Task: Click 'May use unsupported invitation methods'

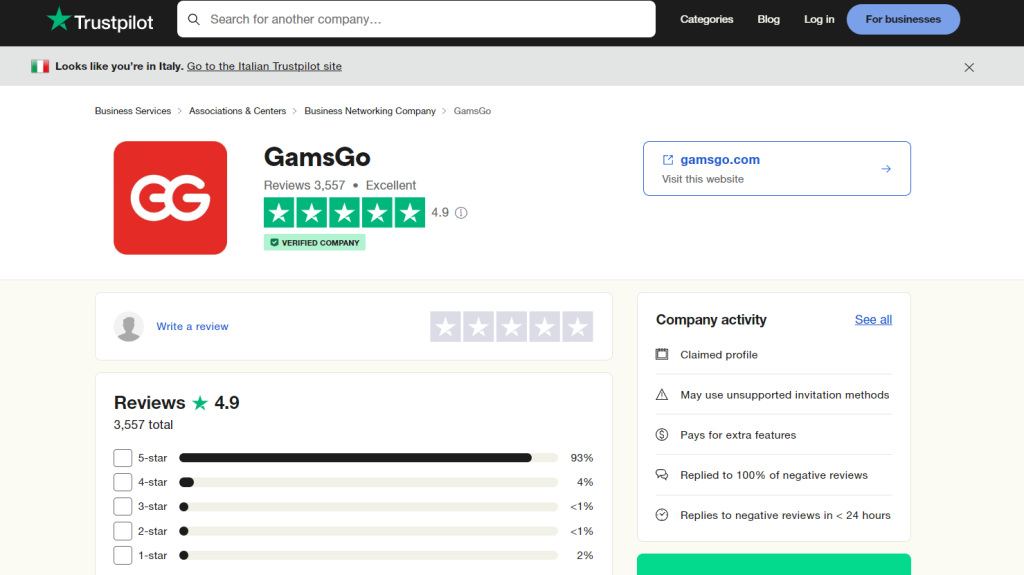Action: click(x=784, y=395)
